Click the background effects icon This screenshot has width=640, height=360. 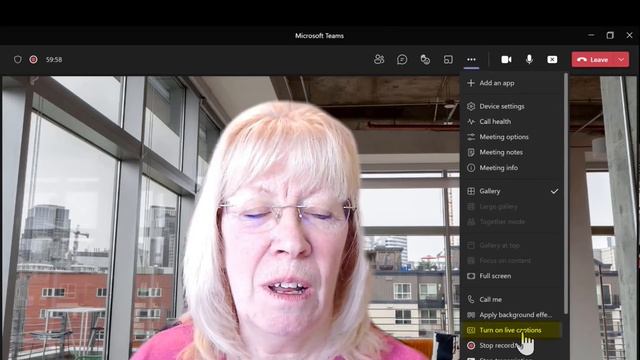coord(471,315)
